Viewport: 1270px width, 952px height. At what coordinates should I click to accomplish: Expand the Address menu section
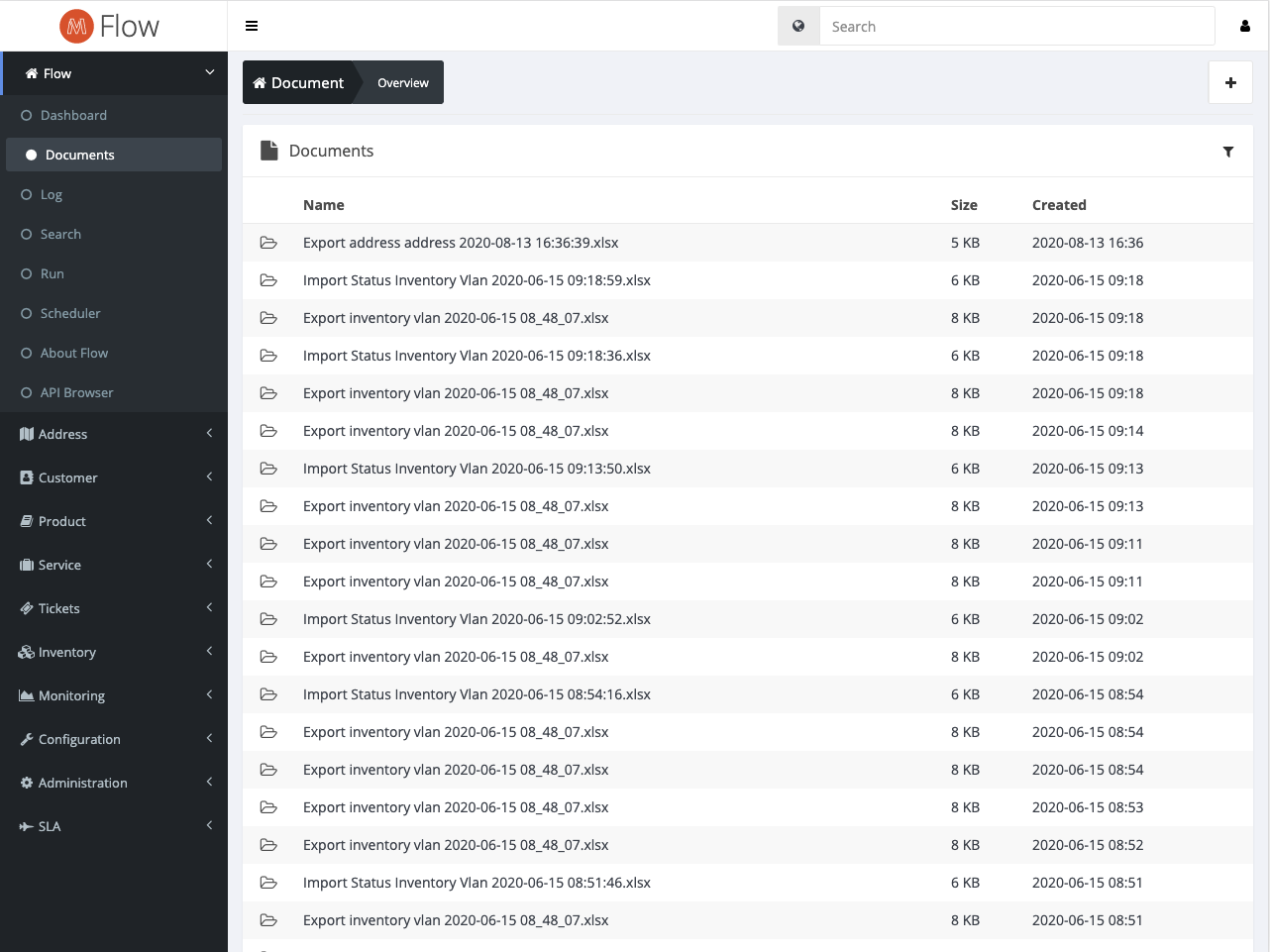pos(114,434)
